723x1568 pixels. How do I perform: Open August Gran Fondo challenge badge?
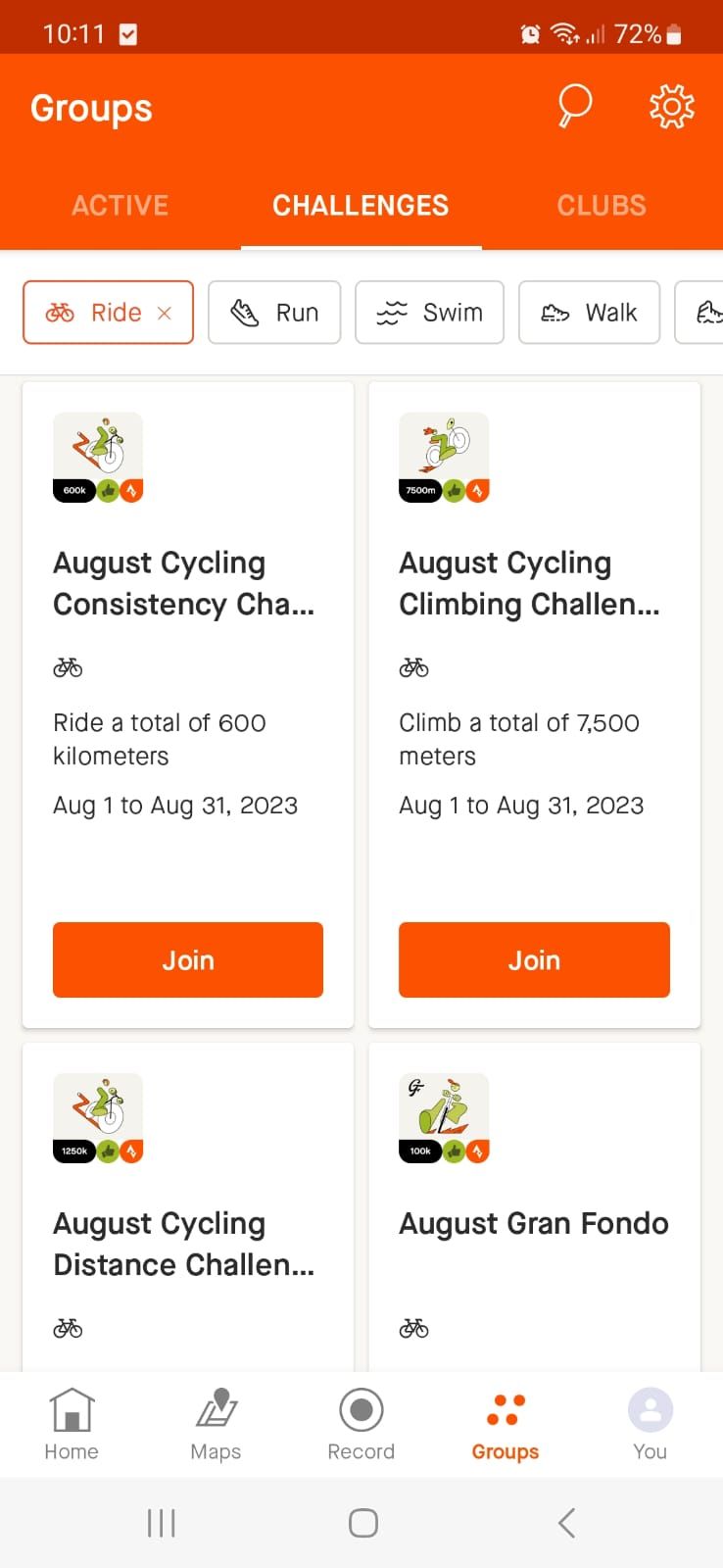444,1118
